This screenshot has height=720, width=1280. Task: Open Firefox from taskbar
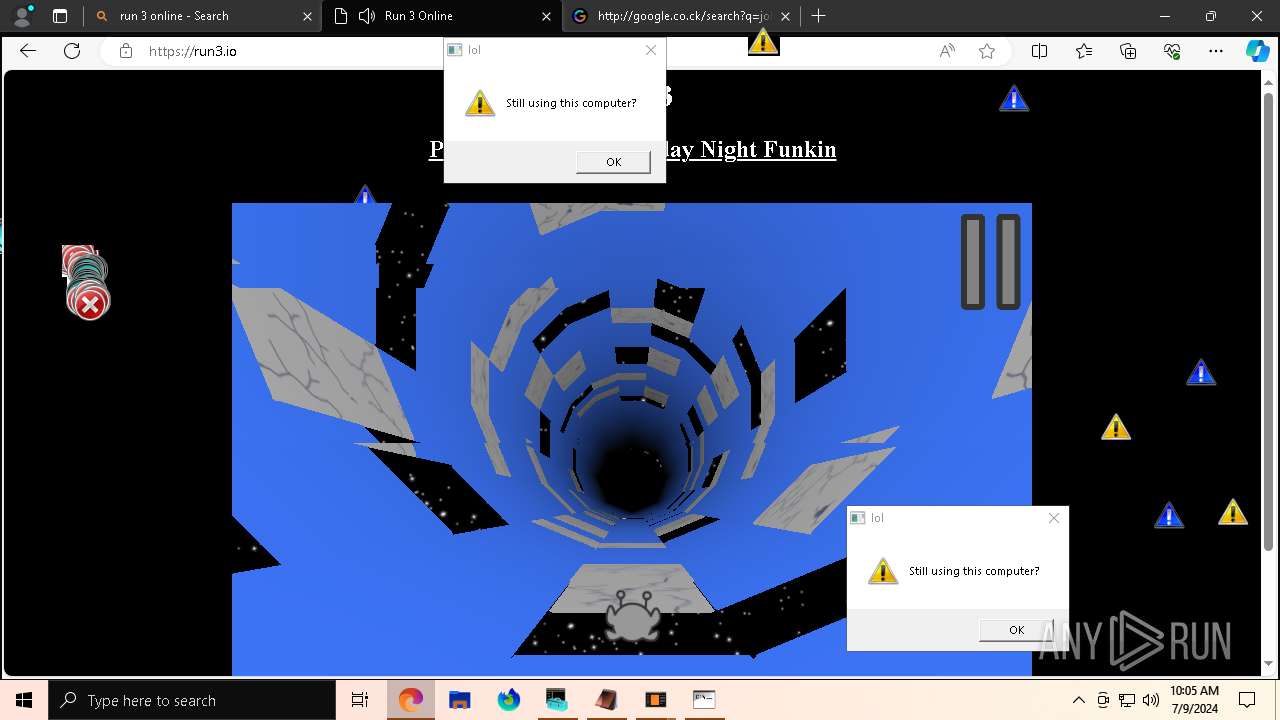(x=509, y=700)
